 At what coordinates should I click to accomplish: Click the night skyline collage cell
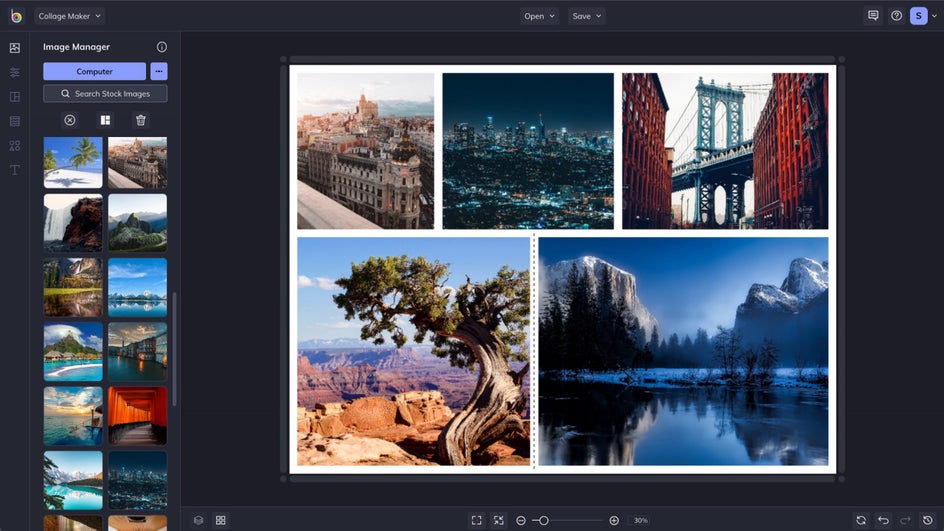[528, 151]
